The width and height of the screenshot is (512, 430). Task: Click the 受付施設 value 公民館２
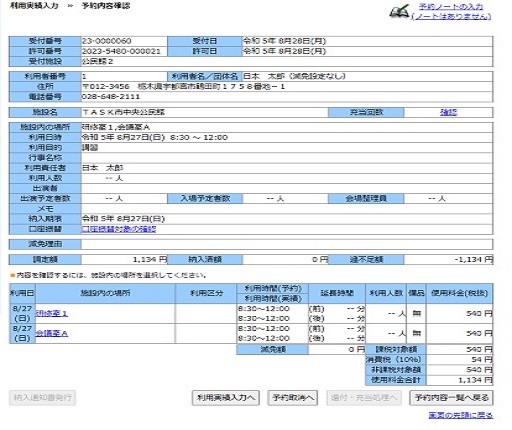click(97, 61)
